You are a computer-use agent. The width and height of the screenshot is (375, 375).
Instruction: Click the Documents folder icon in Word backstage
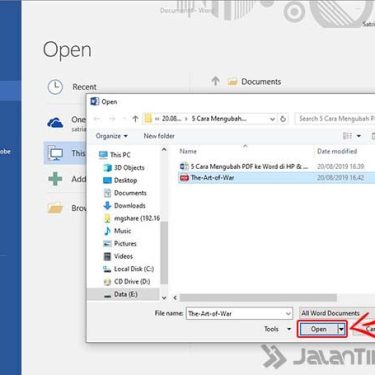[232, 82]
